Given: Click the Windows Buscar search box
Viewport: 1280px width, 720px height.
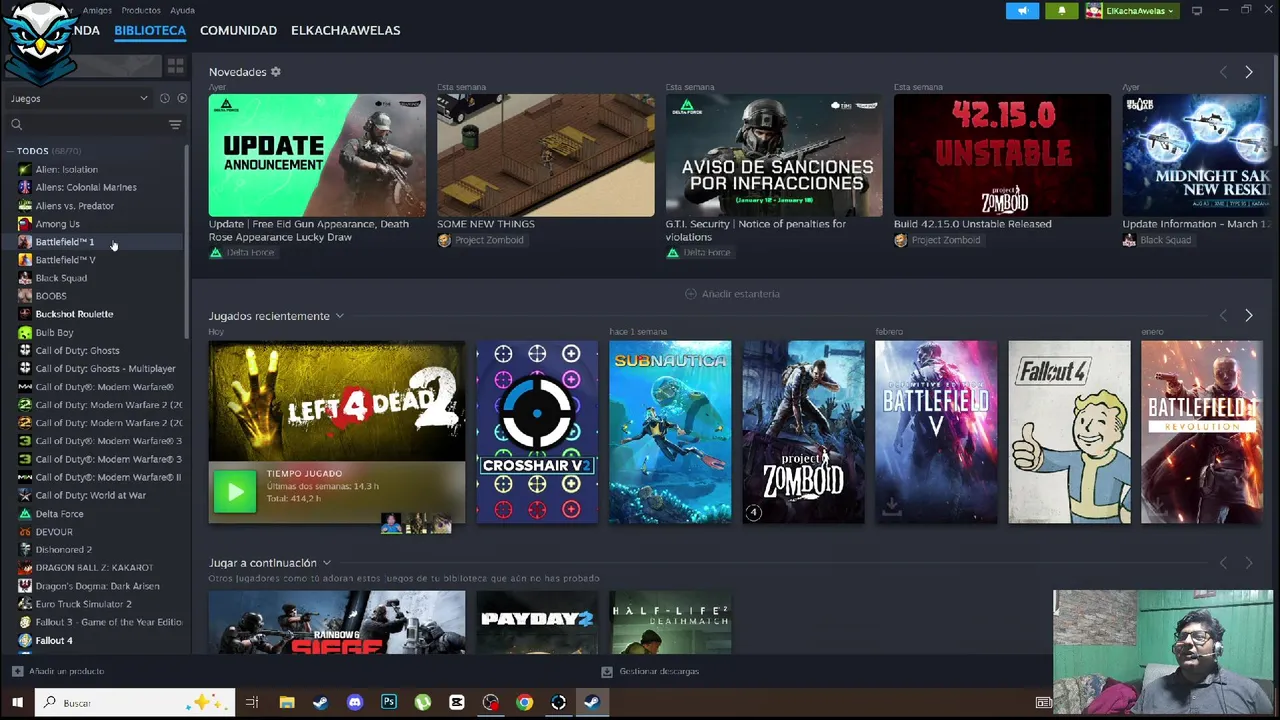Looking at the screenshot, I should pyautogui.click(x=135, y=703).
